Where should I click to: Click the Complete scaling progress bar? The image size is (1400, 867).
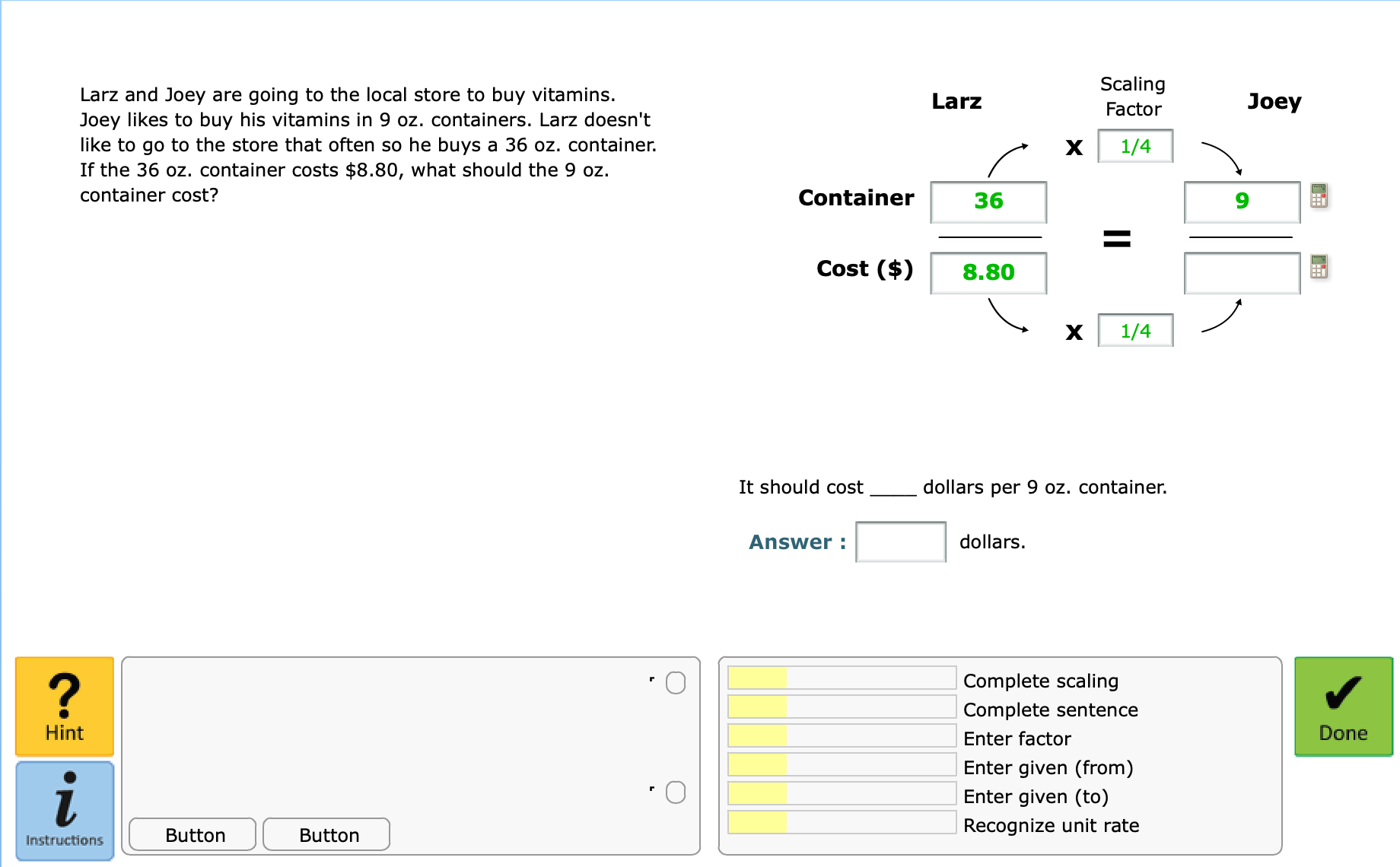[x=842, y=678]
